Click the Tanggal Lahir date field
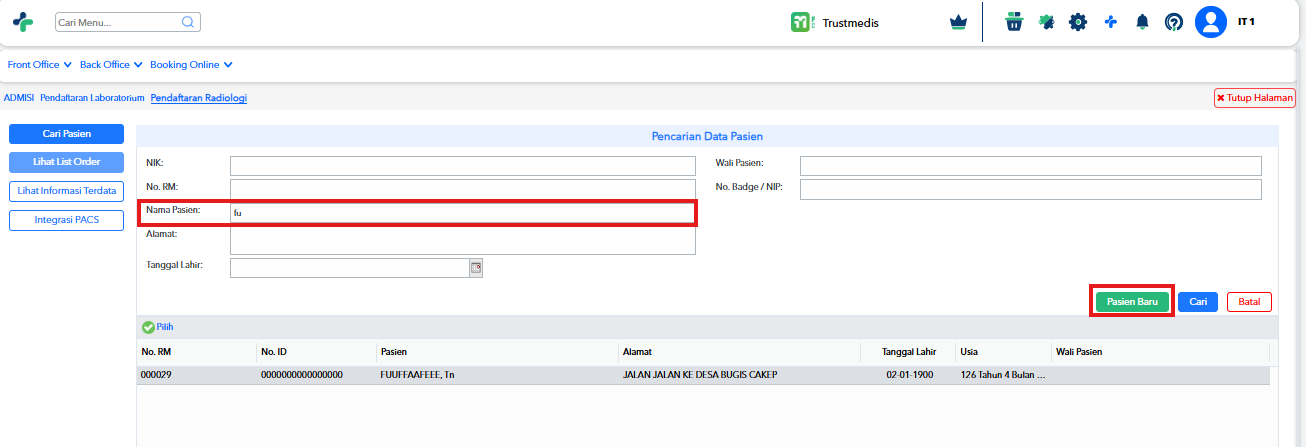 point(350,267)
